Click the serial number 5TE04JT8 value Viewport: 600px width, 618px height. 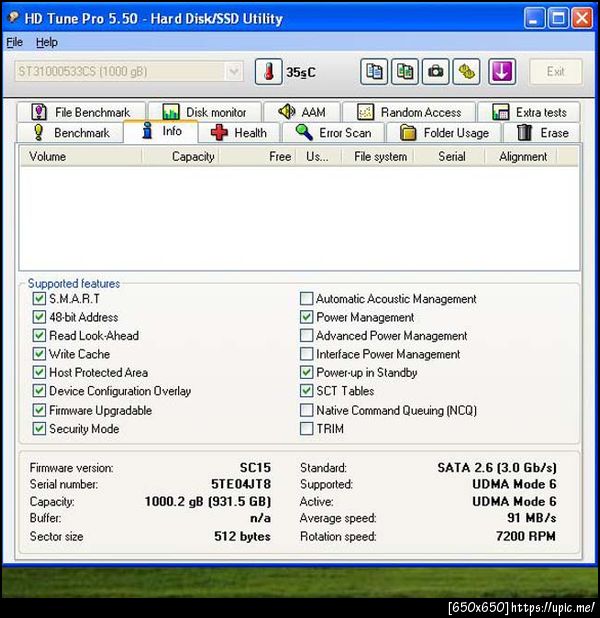click(241, 484)
